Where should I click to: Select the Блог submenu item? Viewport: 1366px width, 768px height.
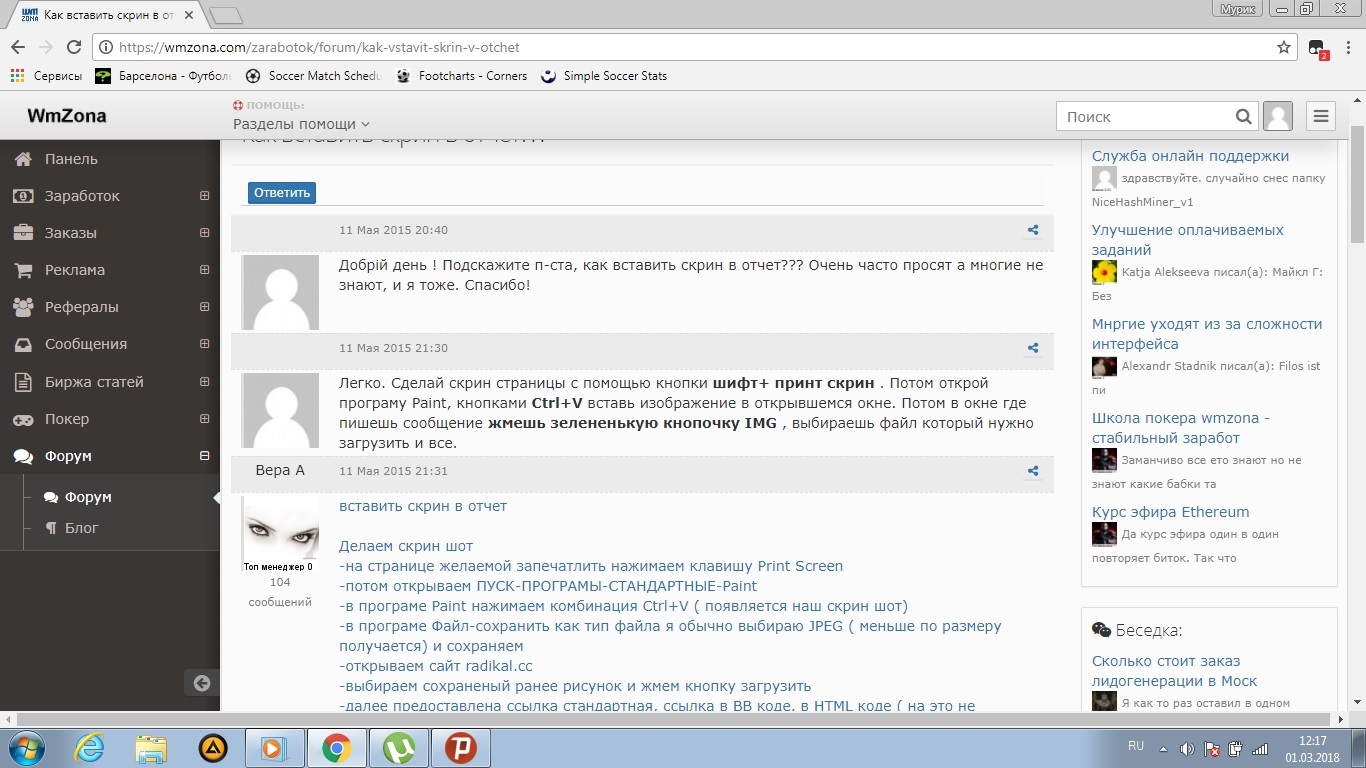(x=82, y=528)
